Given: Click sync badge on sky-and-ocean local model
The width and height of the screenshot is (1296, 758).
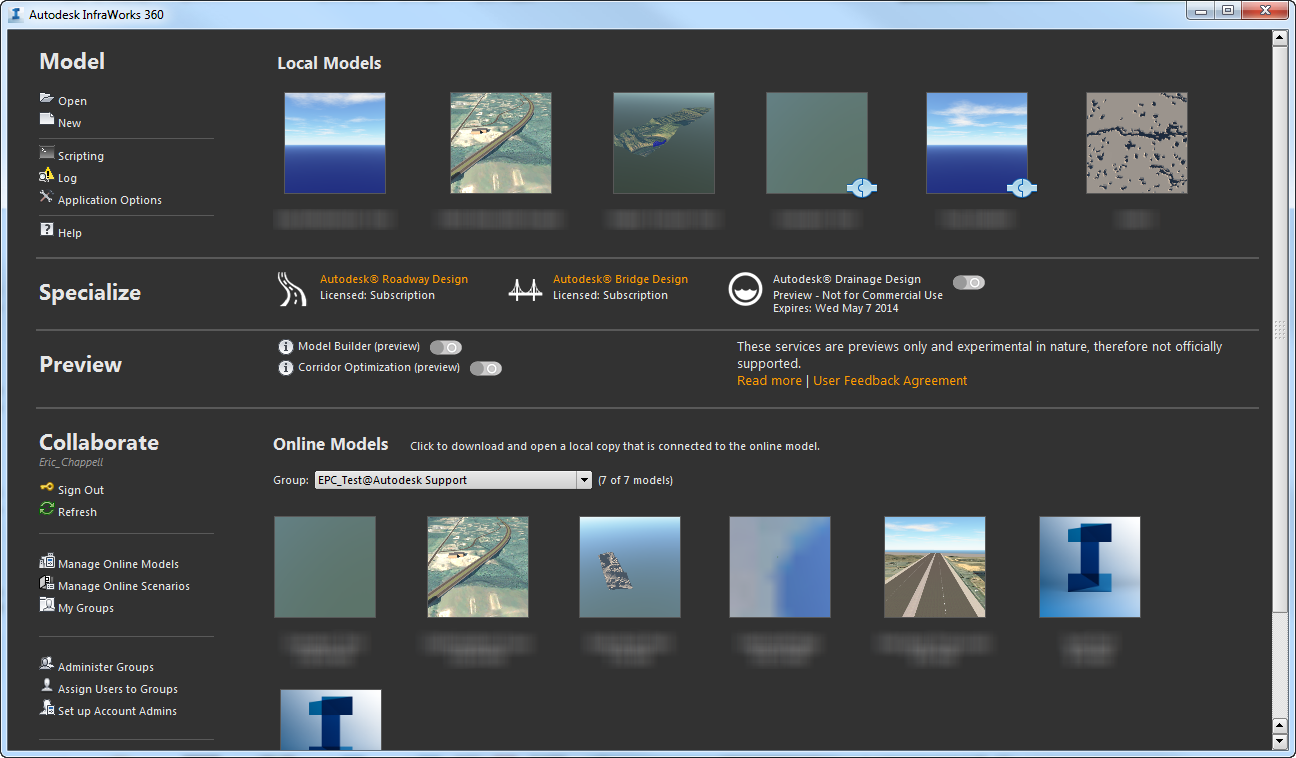Looking at the screenshot, I should click(x=1021, y=187).
